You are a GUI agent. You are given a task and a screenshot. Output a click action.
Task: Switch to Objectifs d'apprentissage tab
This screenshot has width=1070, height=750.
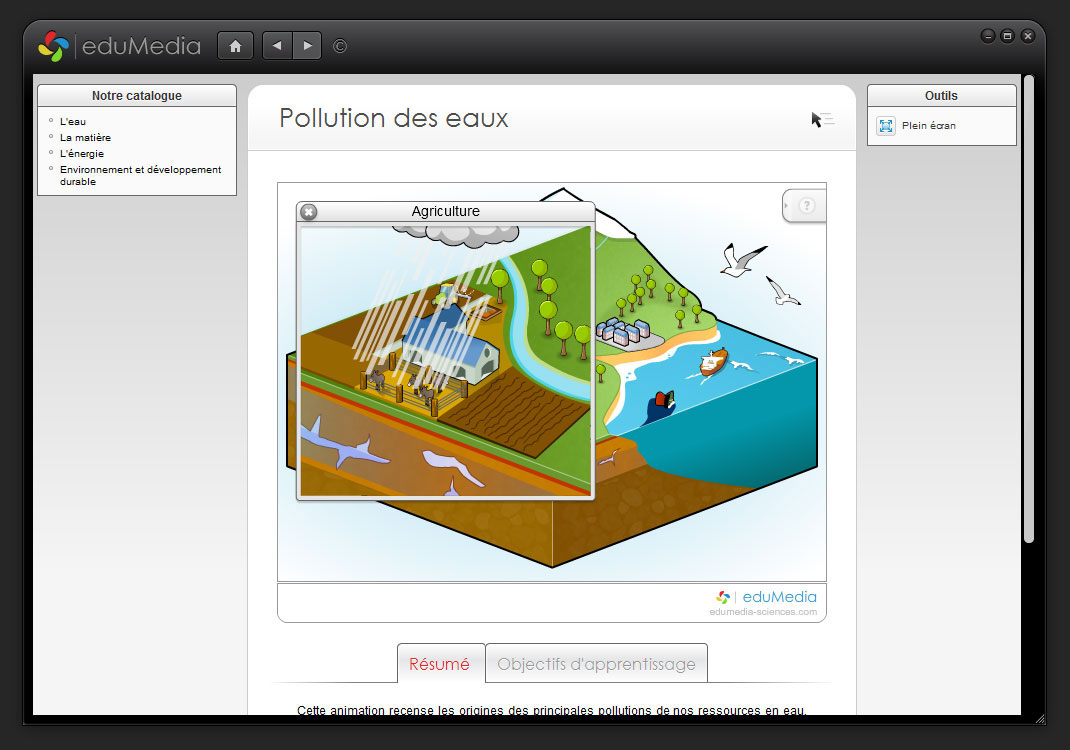tap(597, 664)
